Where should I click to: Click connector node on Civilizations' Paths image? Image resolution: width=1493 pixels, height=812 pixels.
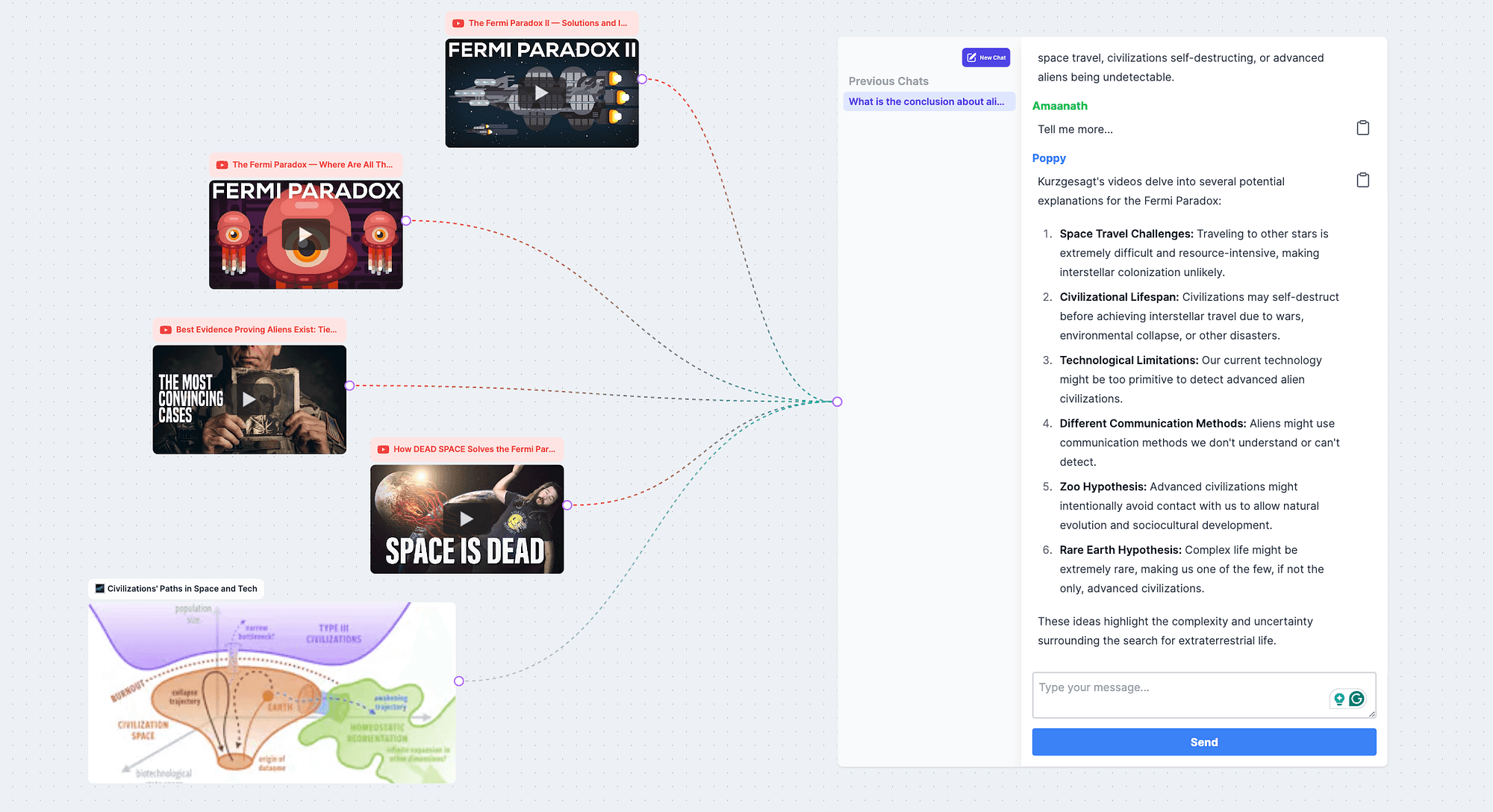click(x=459, y=681)
